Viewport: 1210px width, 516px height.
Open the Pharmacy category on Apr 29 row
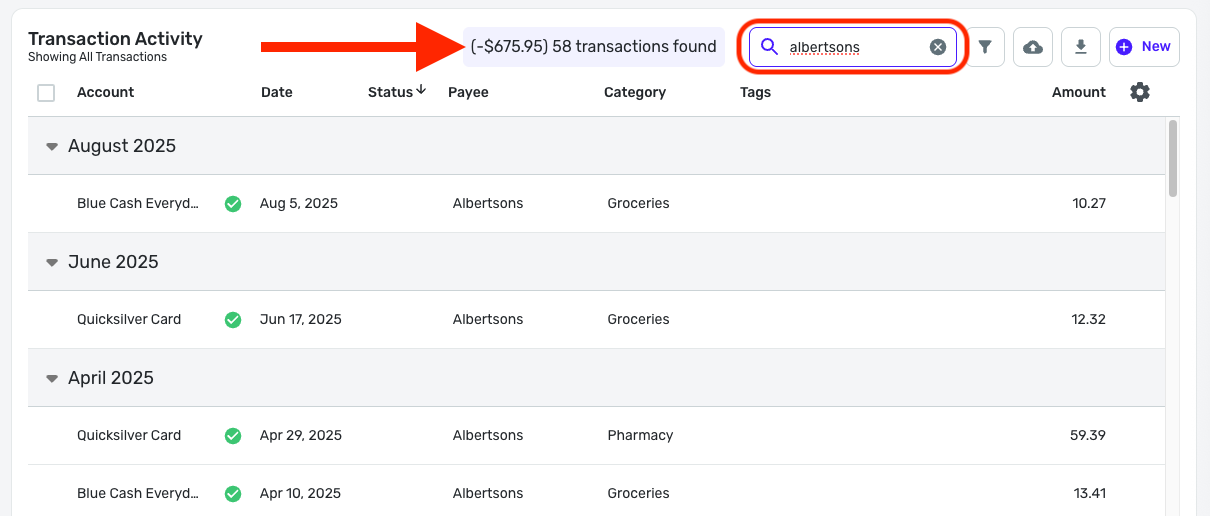640,436
